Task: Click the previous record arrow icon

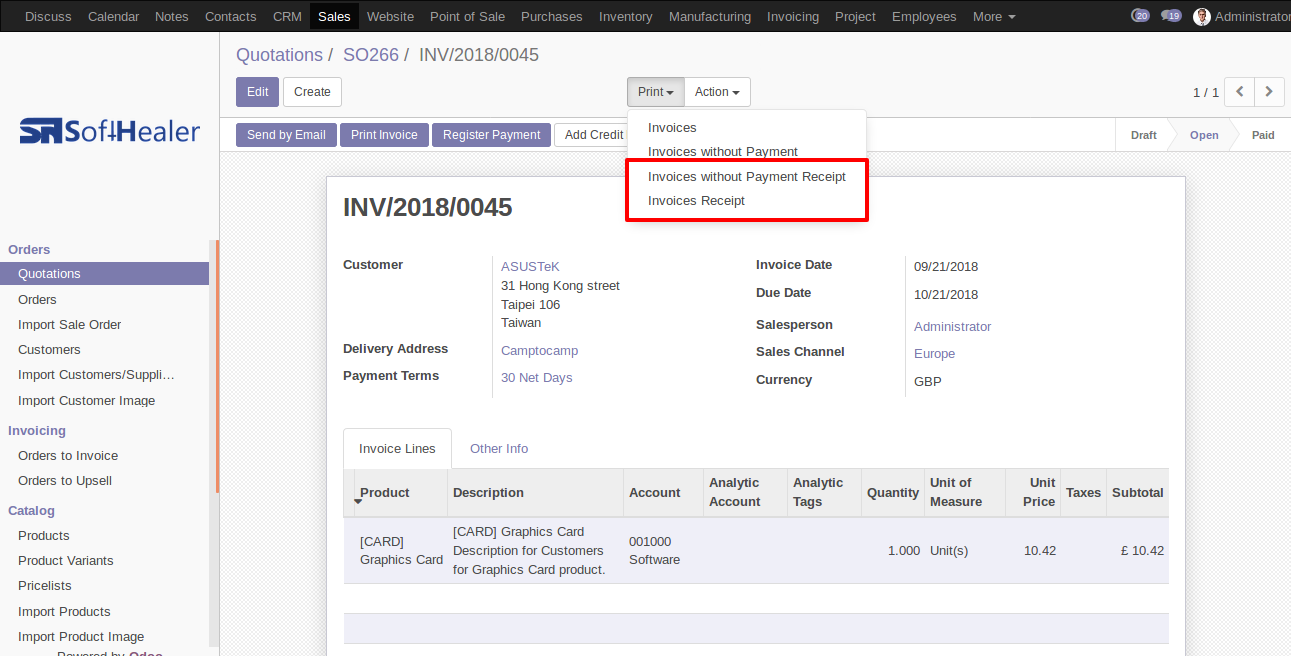Action: click(x=1240, y=92)
